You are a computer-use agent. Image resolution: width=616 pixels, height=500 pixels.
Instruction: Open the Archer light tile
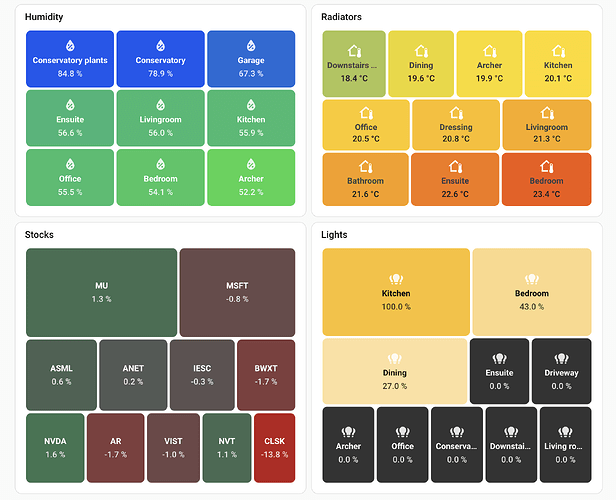coord(348,447)
